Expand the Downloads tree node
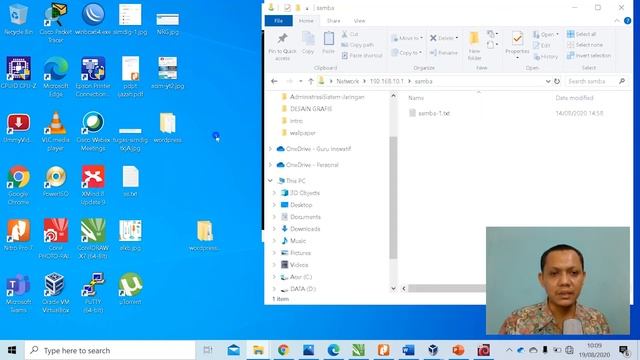The image size is (640, 360). tap(274, 229)
